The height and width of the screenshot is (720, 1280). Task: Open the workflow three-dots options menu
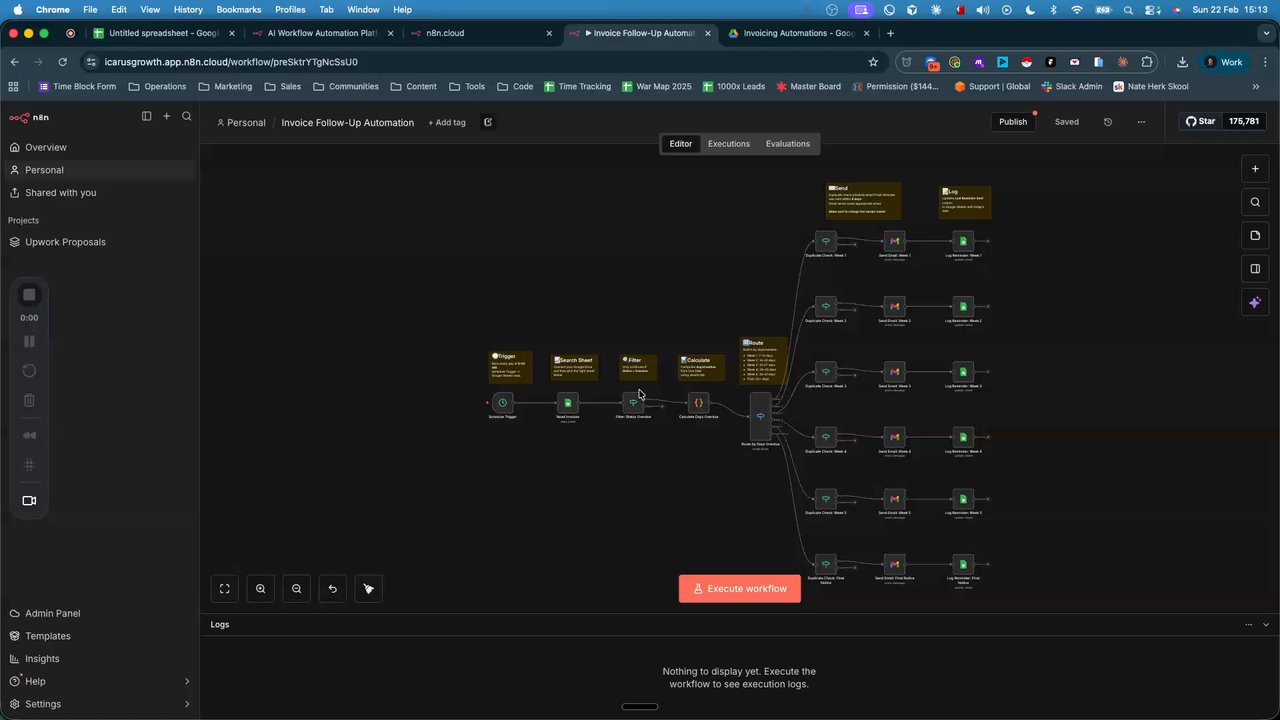coord(1141,122)
